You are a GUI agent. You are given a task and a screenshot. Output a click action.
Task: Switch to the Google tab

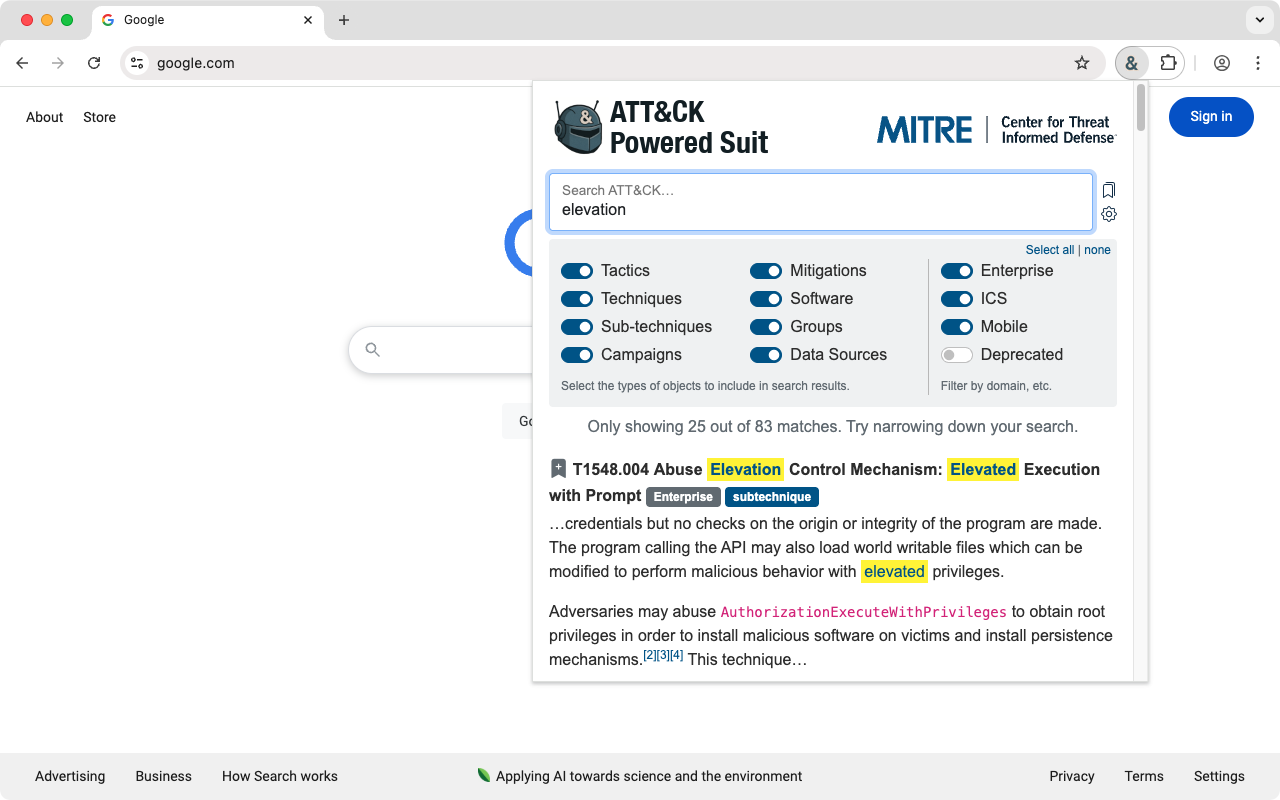(x=200, y=20)
